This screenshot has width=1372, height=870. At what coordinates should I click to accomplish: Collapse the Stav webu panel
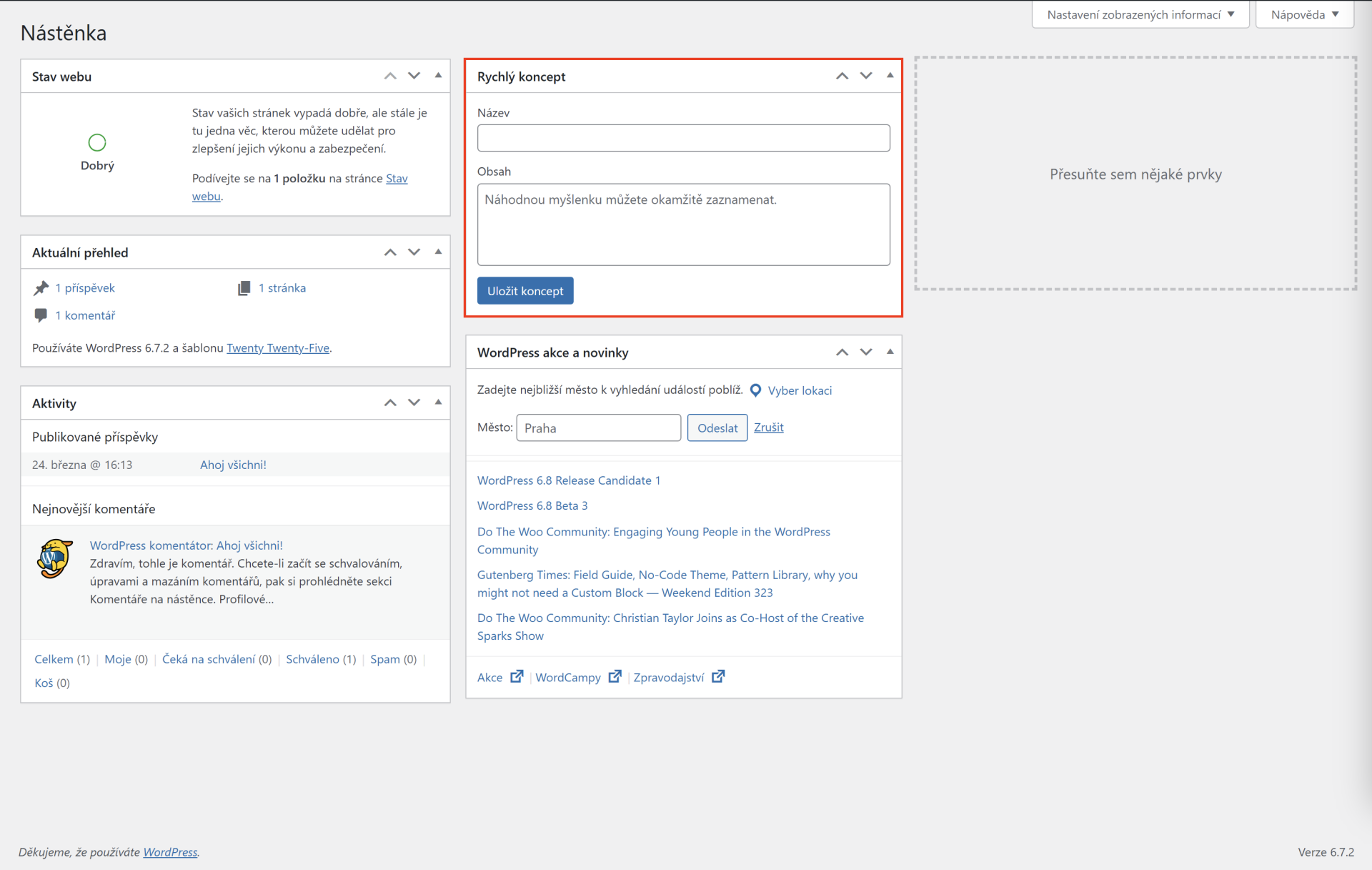(x=438, y=76)
